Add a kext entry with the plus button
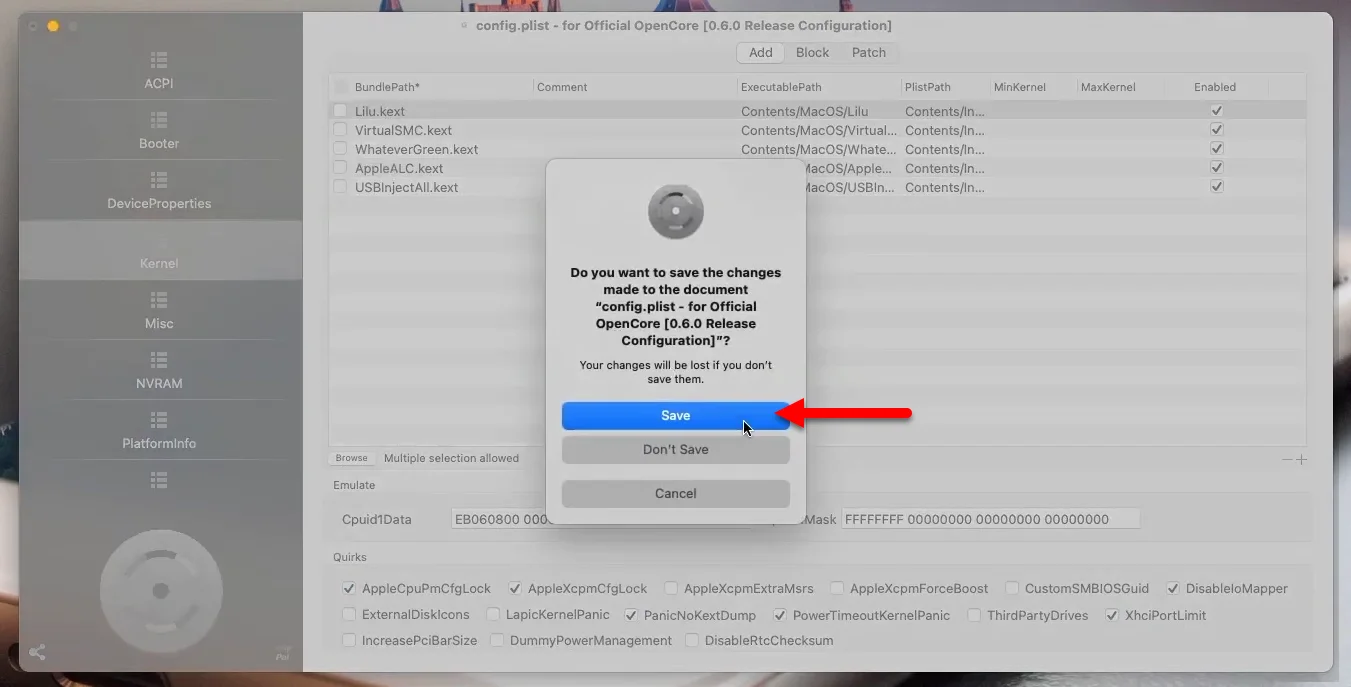 (x=1301, y=460)
